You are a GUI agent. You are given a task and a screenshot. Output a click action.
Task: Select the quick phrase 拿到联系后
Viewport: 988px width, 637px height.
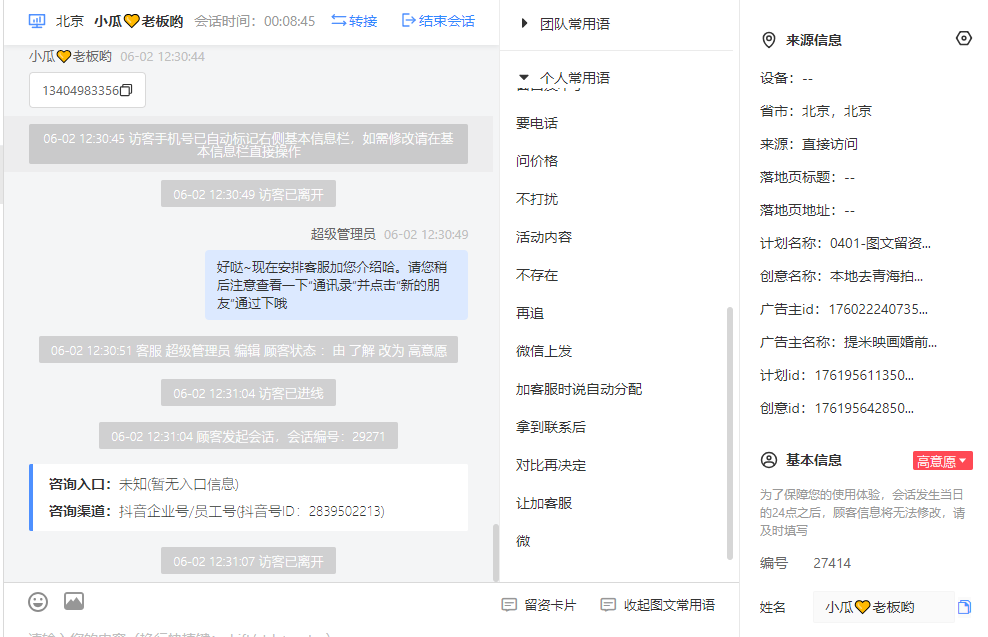pyautogui.click(x=551, y=427)
